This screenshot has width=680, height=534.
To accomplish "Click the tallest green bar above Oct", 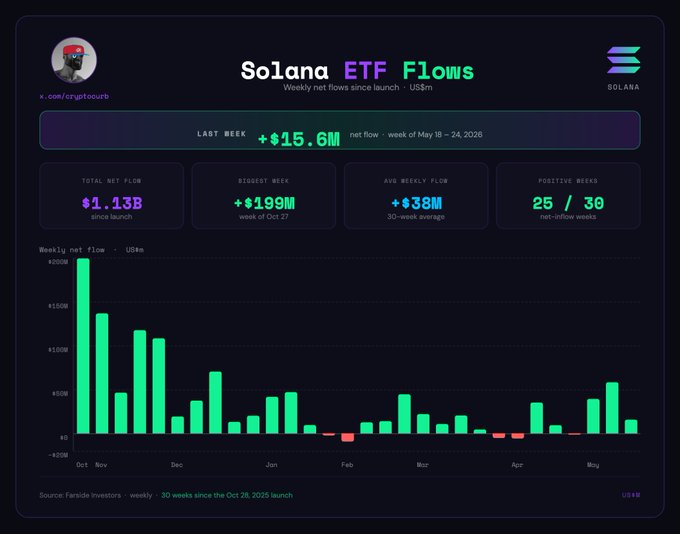I will pyautogui.click(x=83, y=346).
